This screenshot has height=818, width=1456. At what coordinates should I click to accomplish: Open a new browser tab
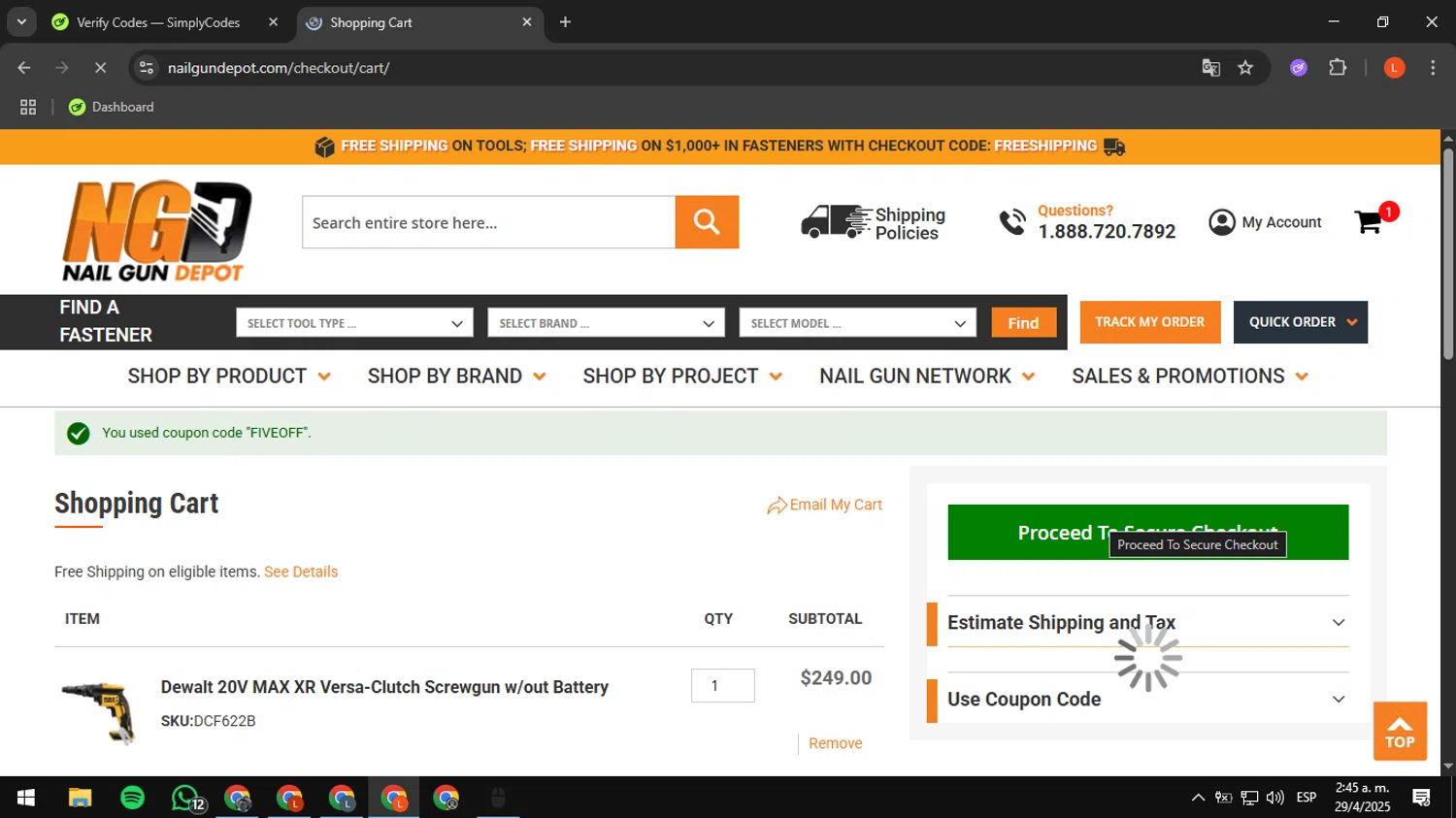pos(565,22)
